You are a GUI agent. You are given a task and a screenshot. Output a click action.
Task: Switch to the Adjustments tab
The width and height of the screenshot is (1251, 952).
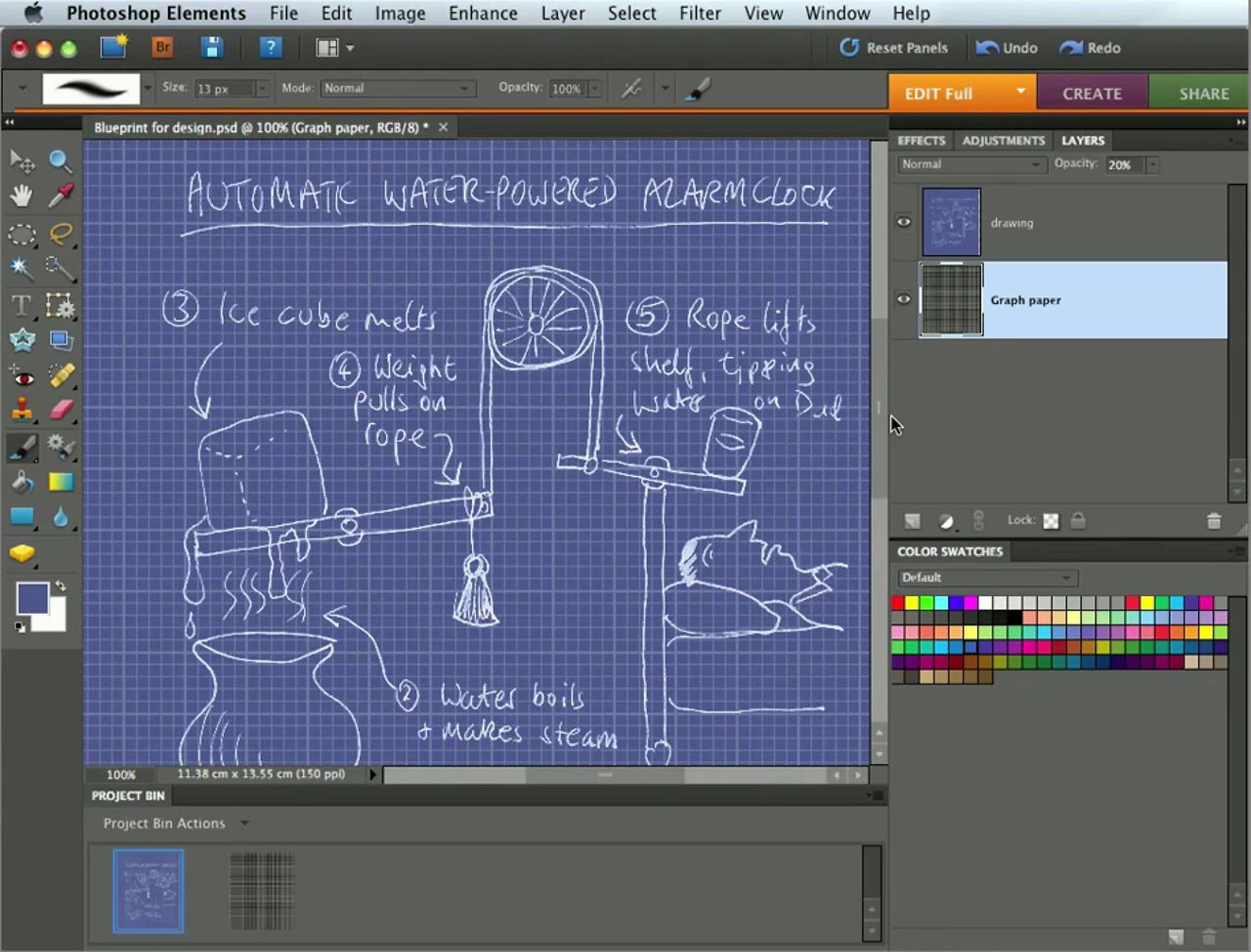(x=1003, y=141)
